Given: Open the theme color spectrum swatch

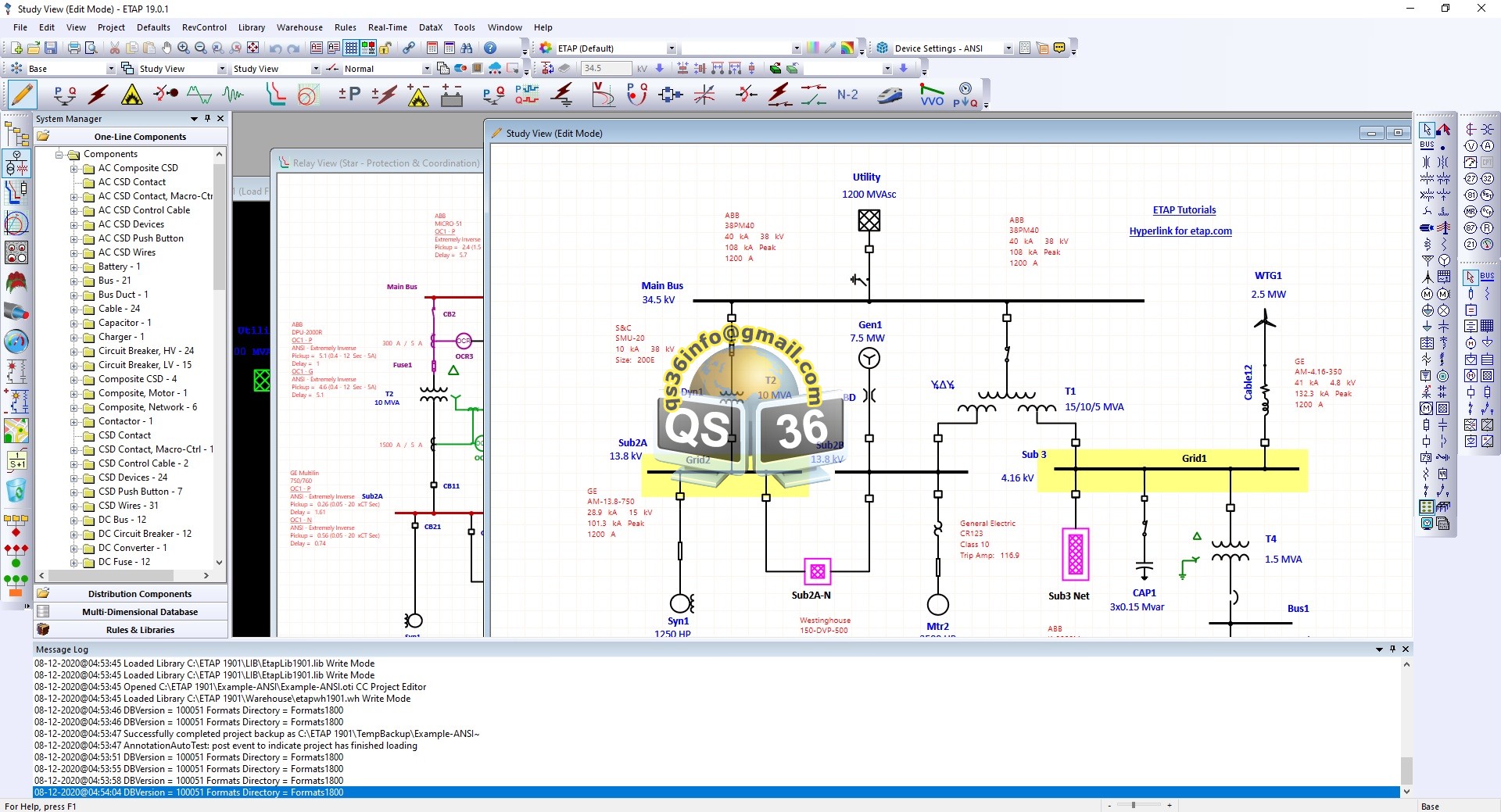Looking at the screenshot, I should (x=813, y=48).
